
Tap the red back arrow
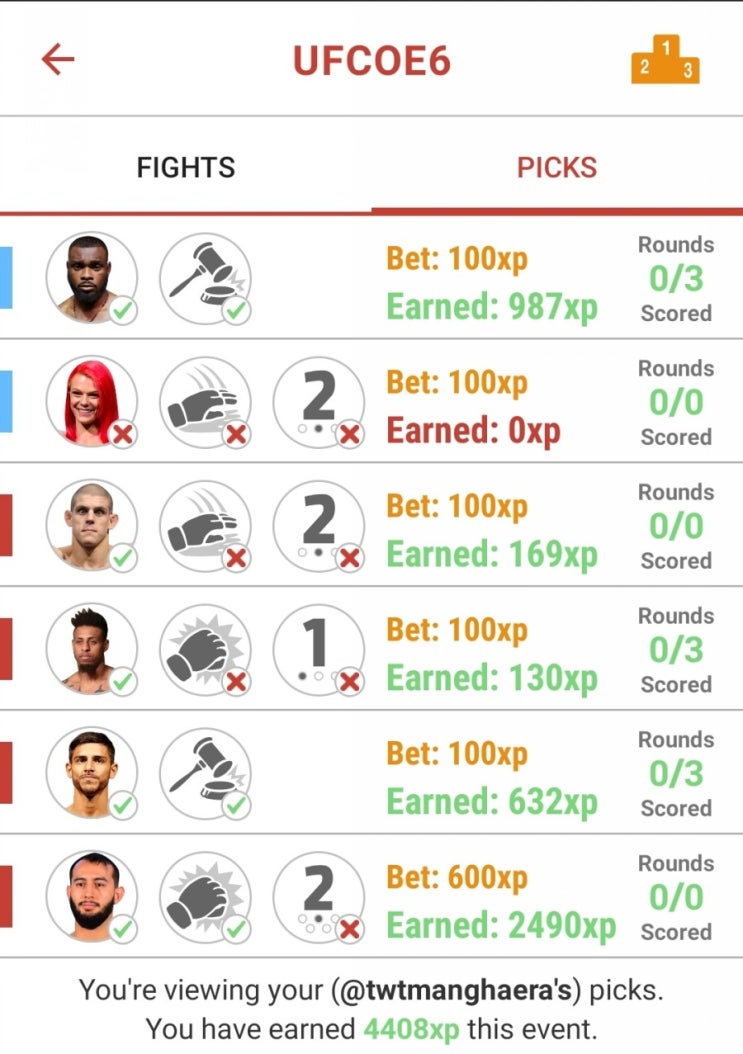(x=58, y=59)
